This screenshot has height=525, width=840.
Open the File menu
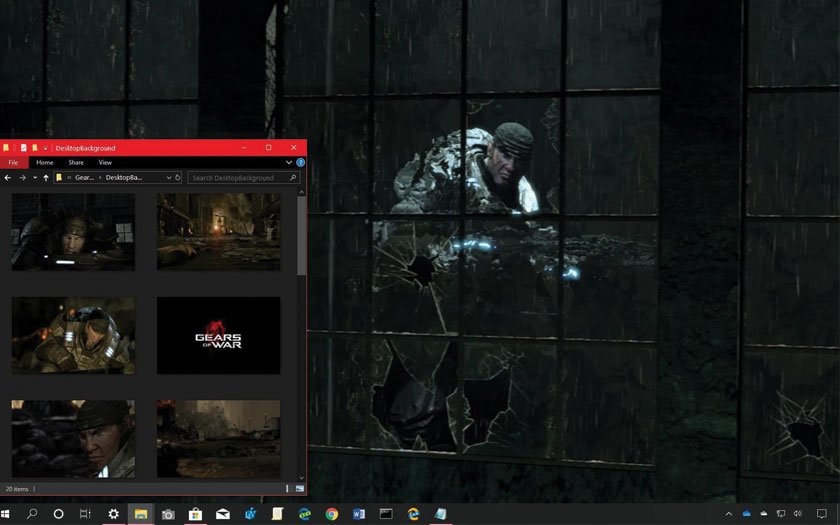pyautogui.click(x=13, y=162)
